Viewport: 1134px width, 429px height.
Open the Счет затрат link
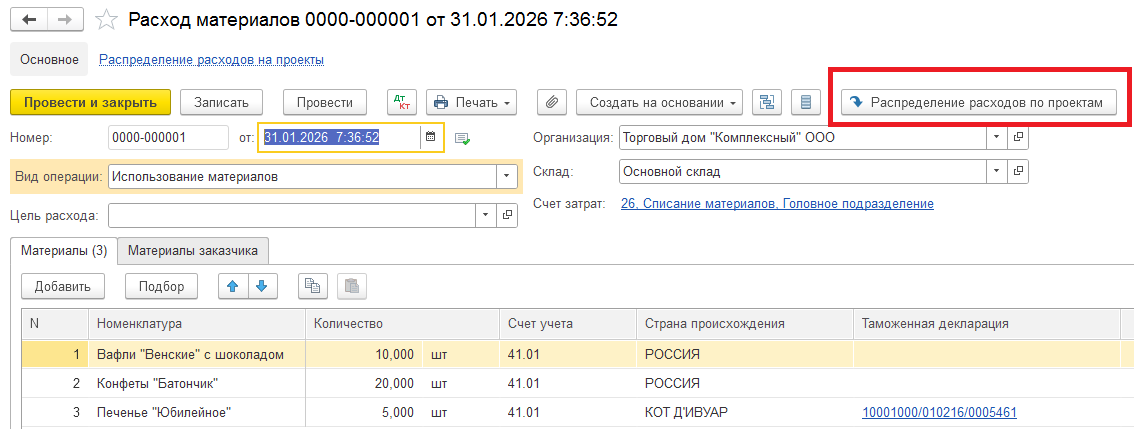pos(777,203)
